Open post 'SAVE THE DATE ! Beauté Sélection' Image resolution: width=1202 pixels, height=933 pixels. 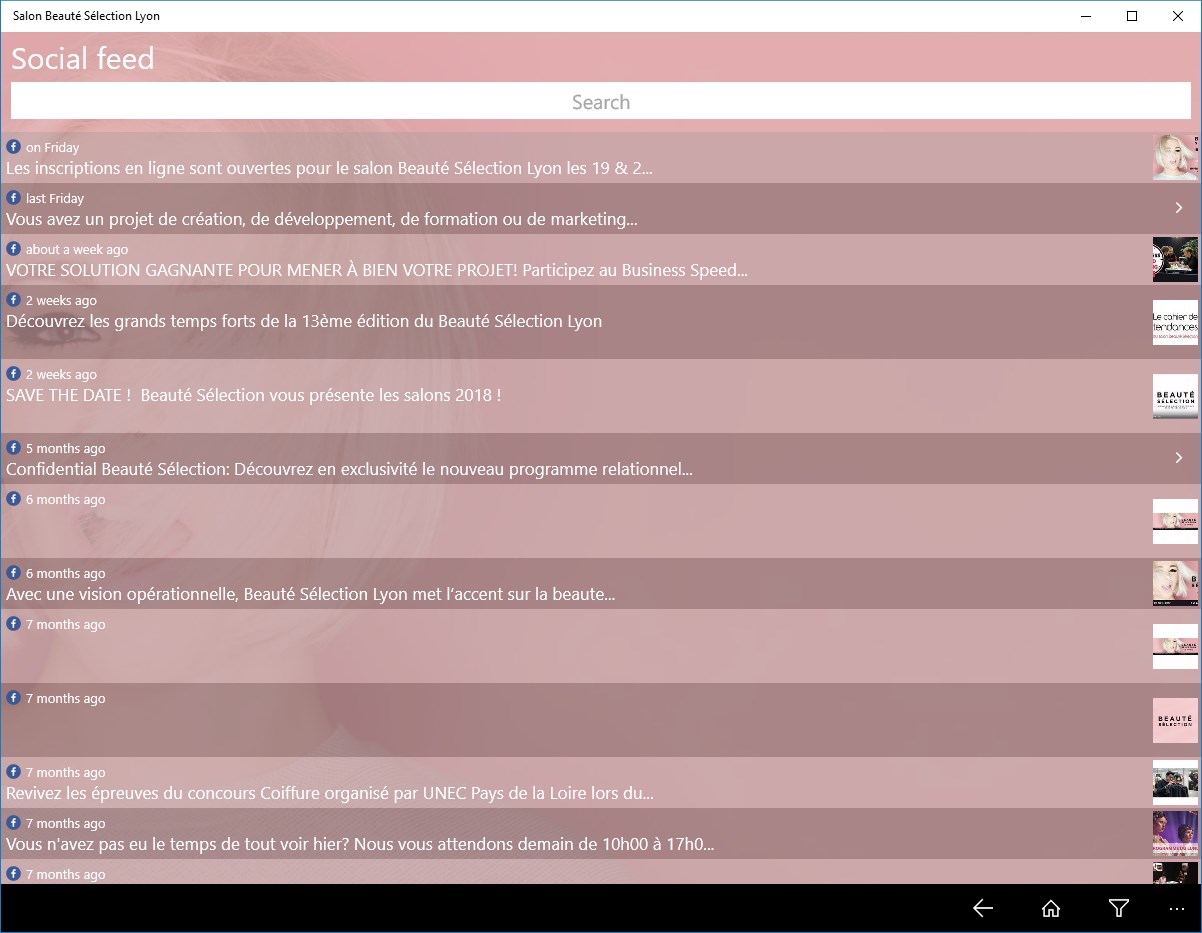601,396
